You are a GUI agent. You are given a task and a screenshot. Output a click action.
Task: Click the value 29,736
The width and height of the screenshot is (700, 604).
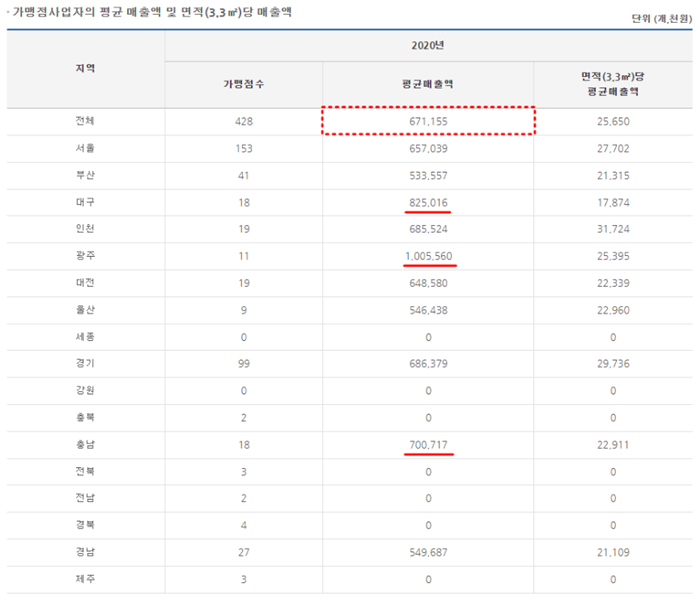(613, 363)
